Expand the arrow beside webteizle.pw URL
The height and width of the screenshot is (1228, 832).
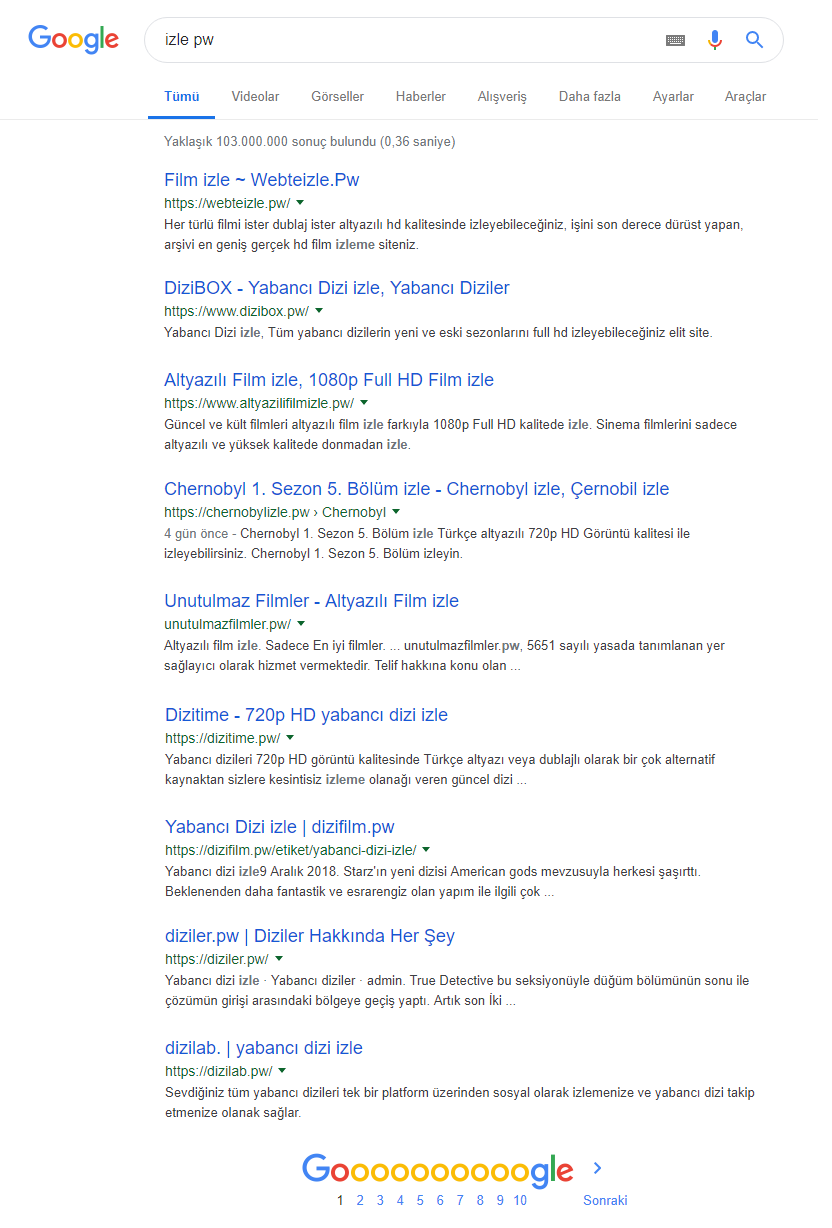point(300,202)
